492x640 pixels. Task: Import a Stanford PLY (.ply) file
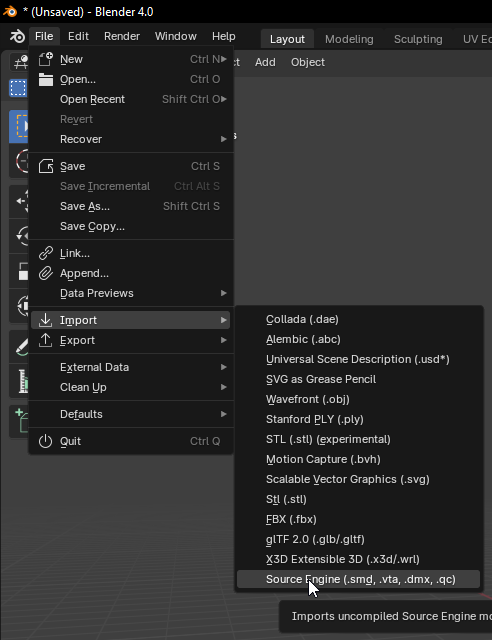coord(358,419)
